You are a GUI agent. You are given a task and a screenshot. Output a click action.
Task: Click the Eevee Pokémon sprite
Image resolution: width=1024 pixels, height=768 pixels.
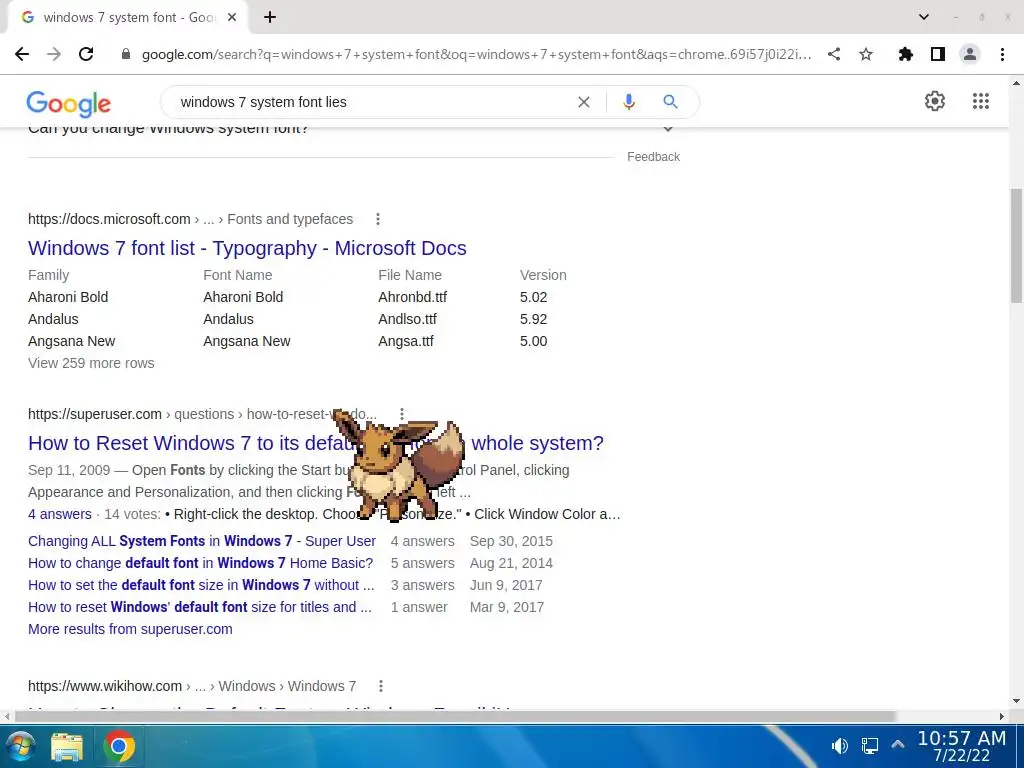400,467
